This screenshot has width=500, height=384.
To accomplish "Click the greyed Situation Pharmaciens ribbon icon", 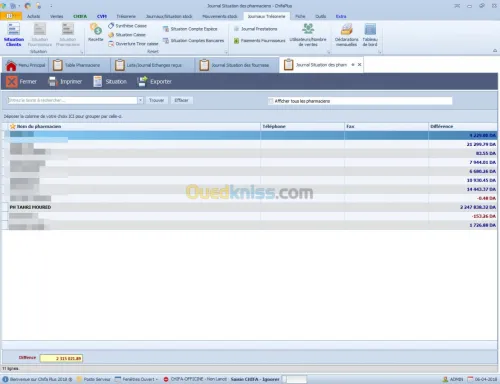I will 68,29.
